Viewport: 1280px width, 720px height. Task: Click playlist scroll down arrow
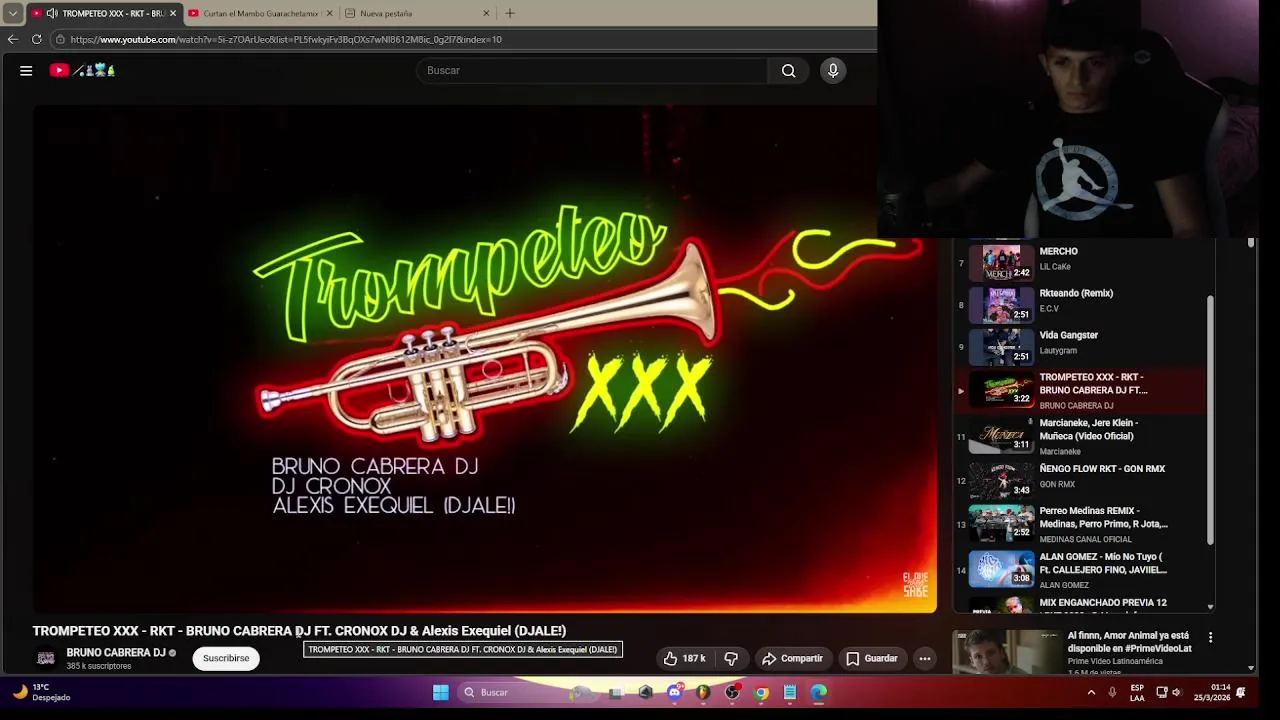(1210, 607)
